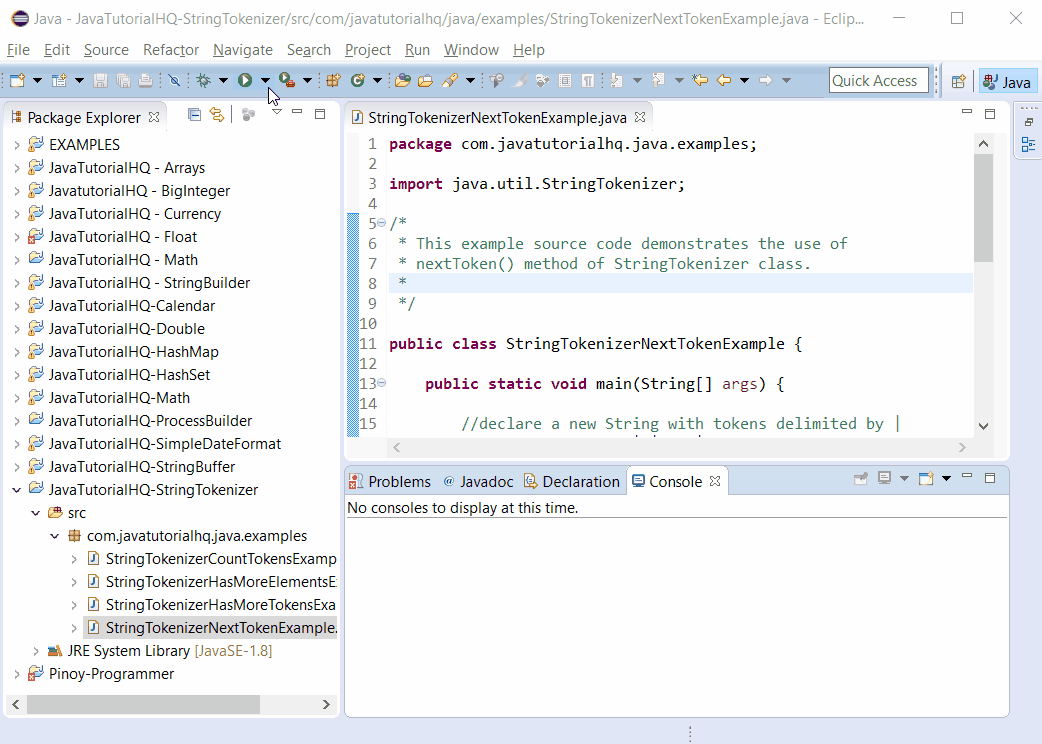This screenshot has width=1042, height=744.
Task: Toggle Link with Editor in Package Explorer
Action: click(x=215, y=115)
